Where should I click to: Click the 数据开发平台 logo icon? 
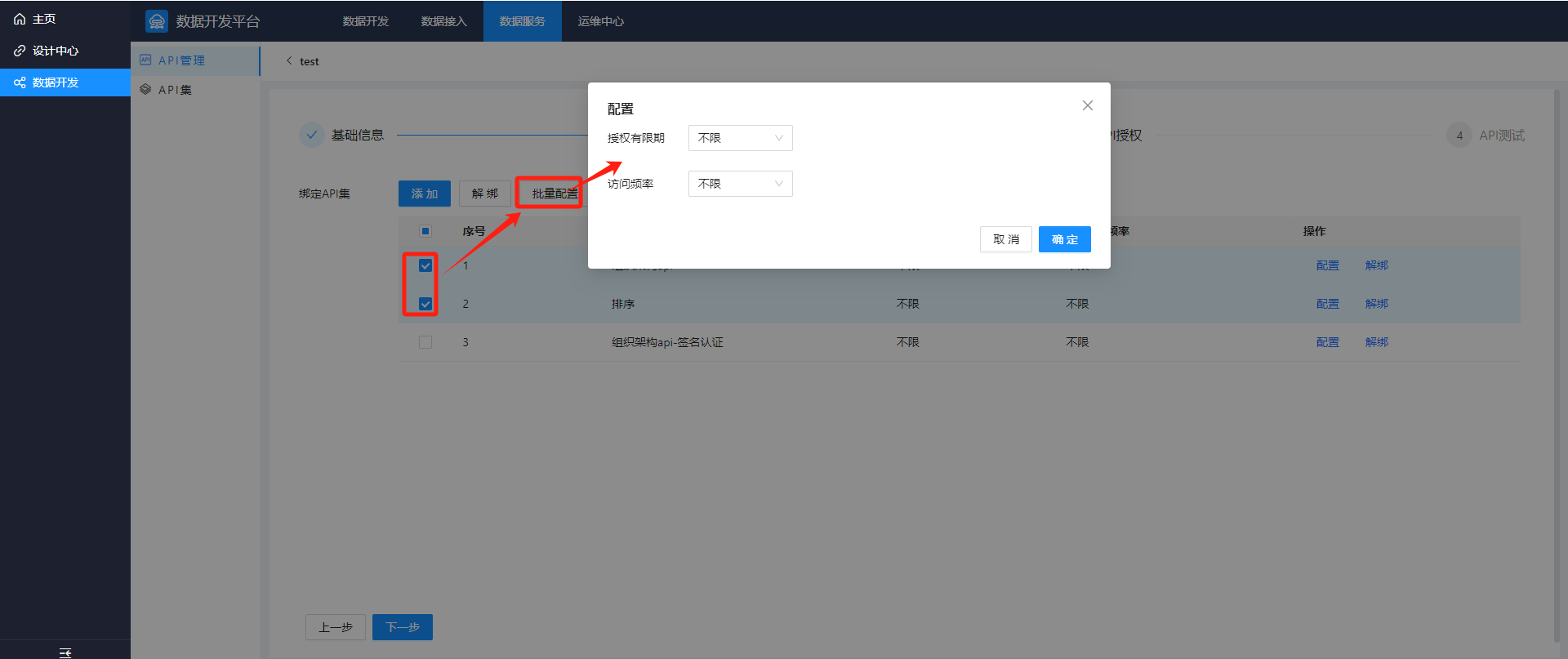tap(156, 21)
